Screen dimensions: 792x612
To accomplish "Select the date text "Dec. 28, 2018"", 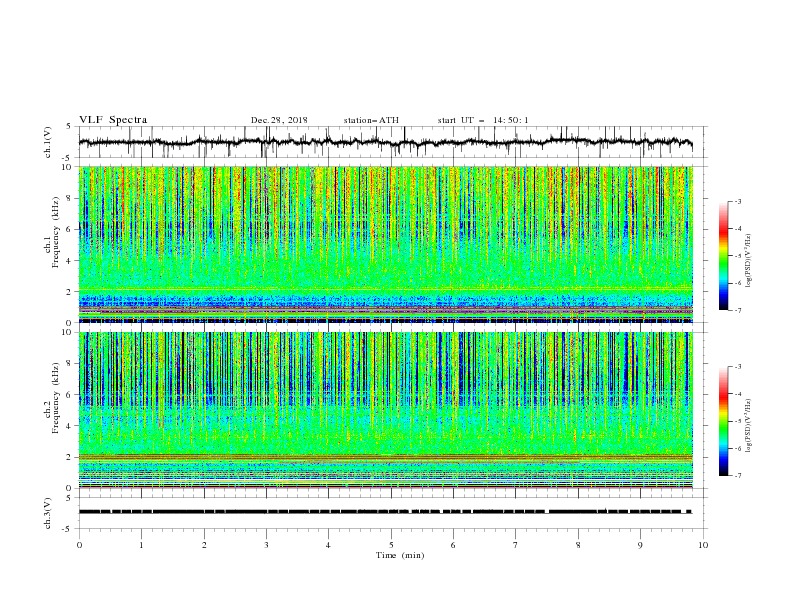I will pos(279,120).
